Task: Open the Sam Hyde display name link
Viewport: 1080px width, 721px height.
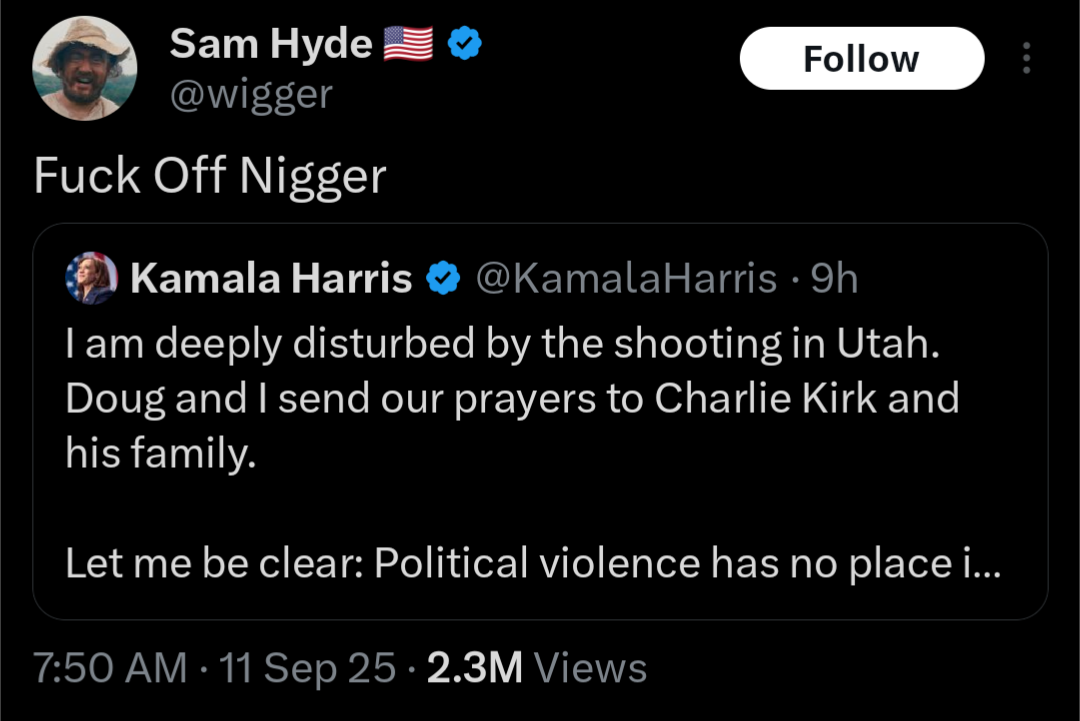Action: (271, 43)
